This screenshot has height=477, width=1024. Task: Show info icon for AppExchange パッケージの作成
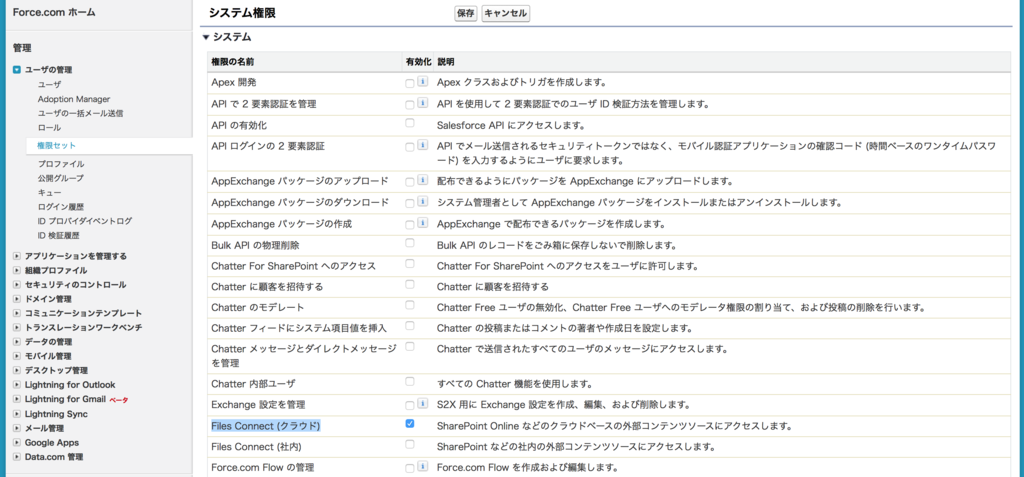[422, 223]
